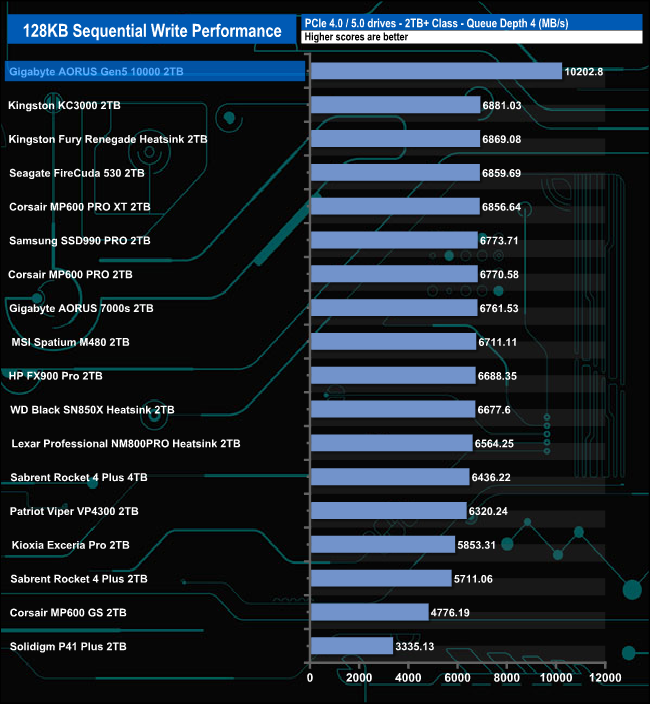Screen dimensions: 650x704
Task: Click the 6856.64 score value
Action: point(501,207)
